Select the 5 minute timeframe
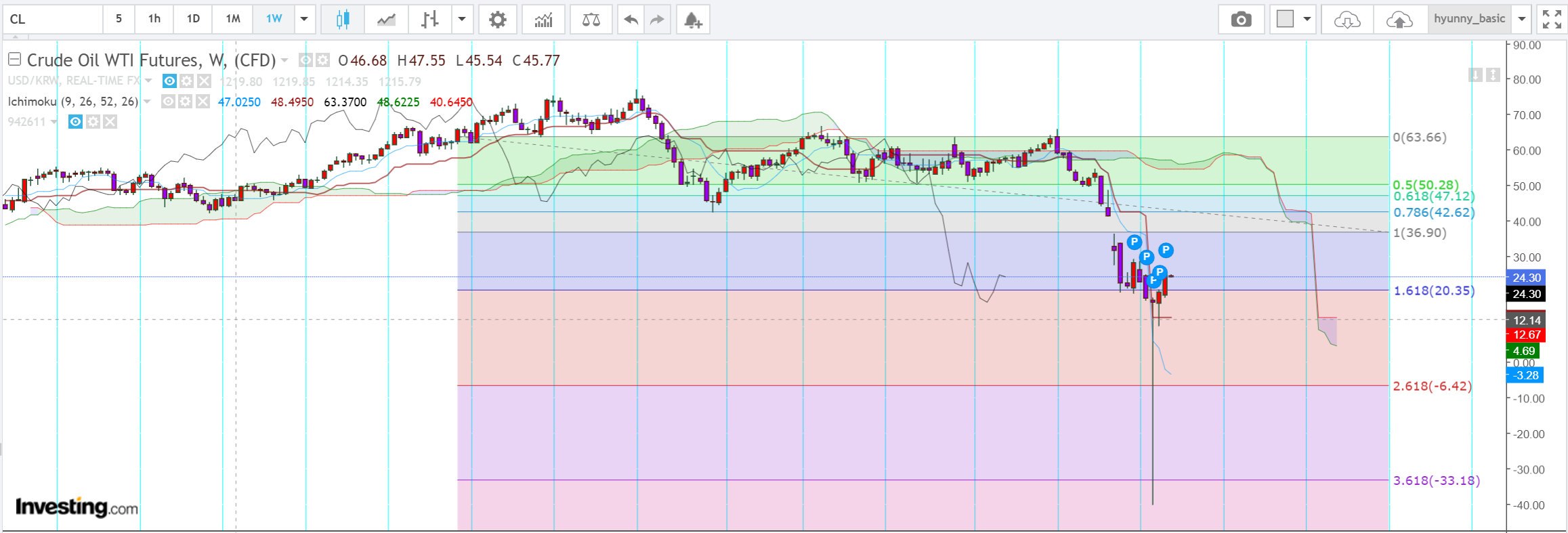 pyautogui.click(x=119, y=19)
